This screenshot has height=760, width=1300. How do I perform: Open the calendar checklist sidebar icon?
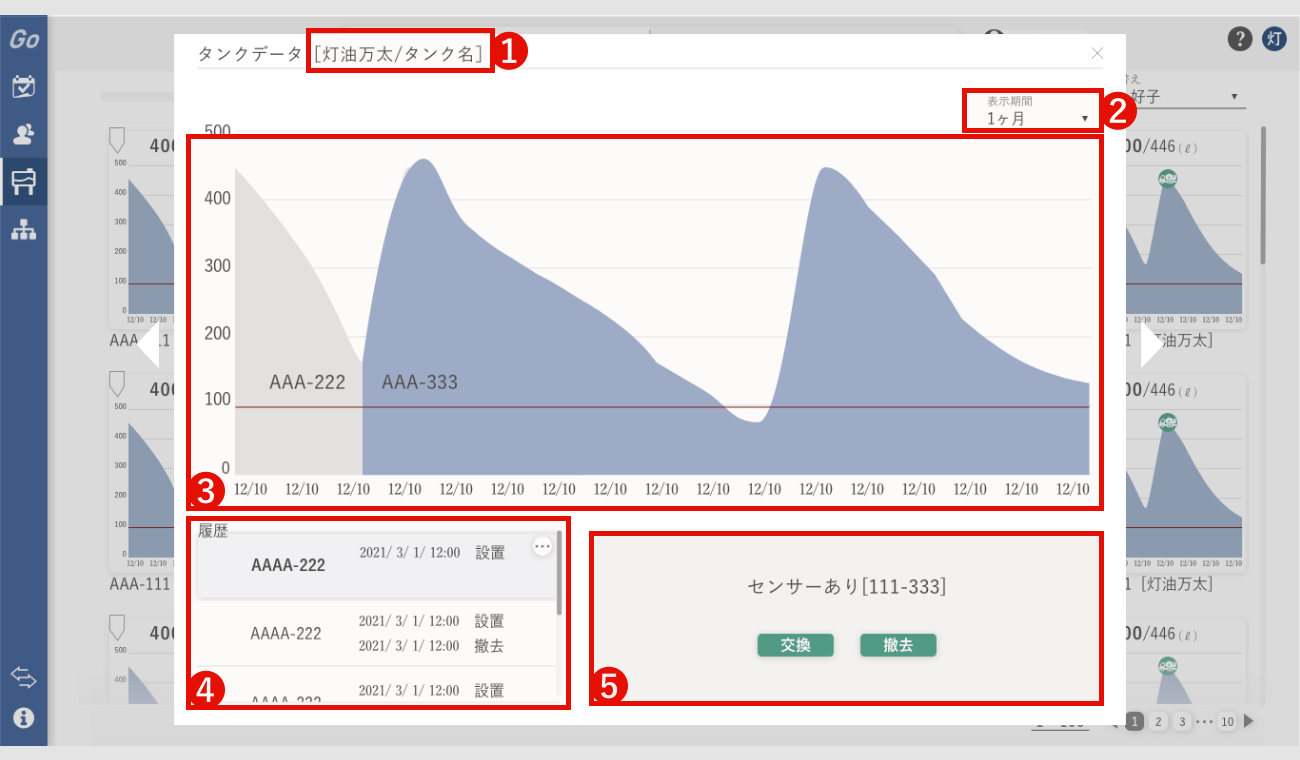coord(23,87)
